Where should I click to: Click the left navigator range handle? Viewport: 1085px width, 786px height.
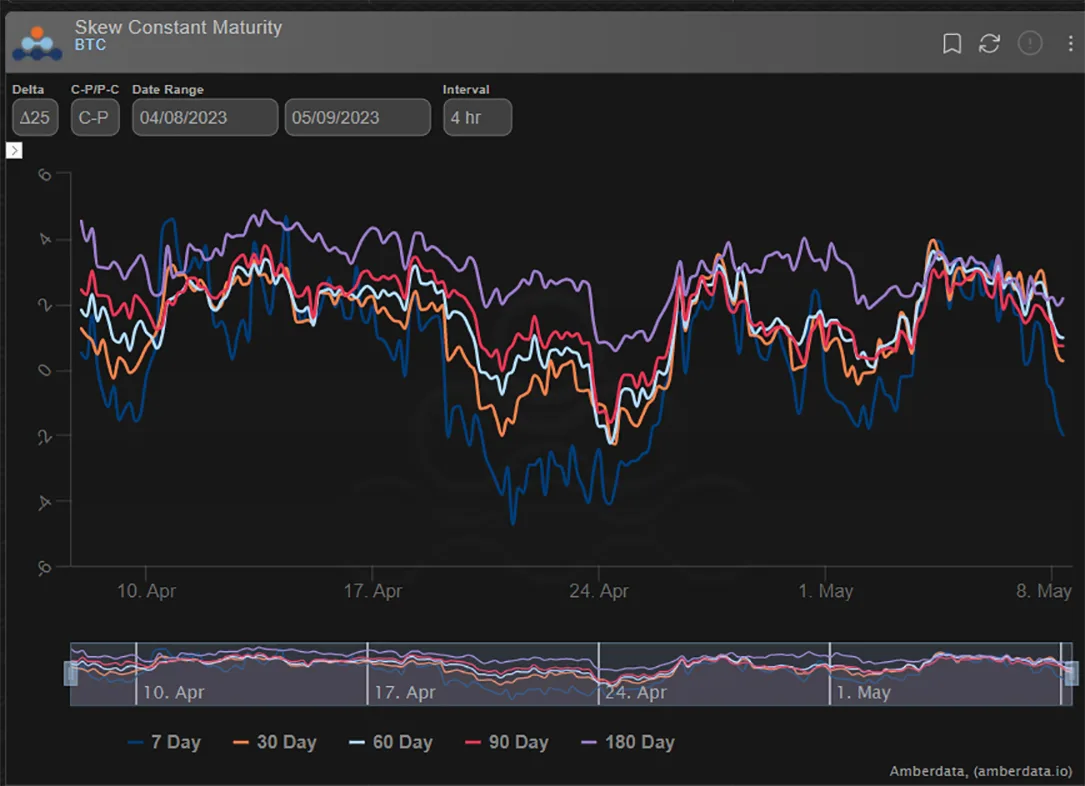point(71,673)
